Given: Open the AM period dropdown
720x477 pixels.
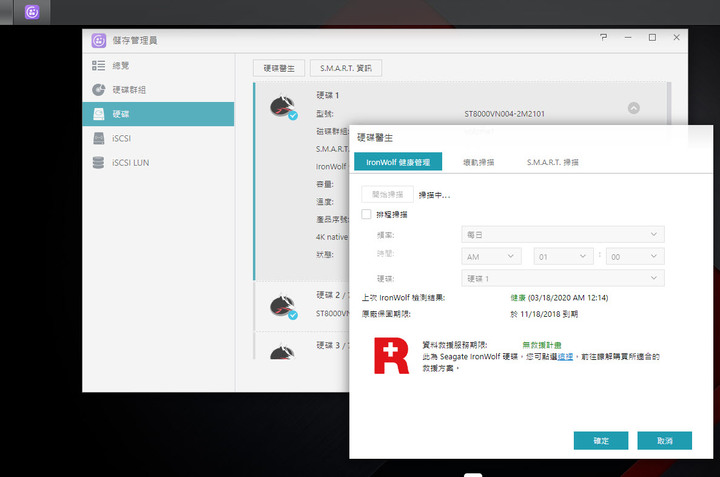Looking at the screenshot, I should (x=491, y=256).
